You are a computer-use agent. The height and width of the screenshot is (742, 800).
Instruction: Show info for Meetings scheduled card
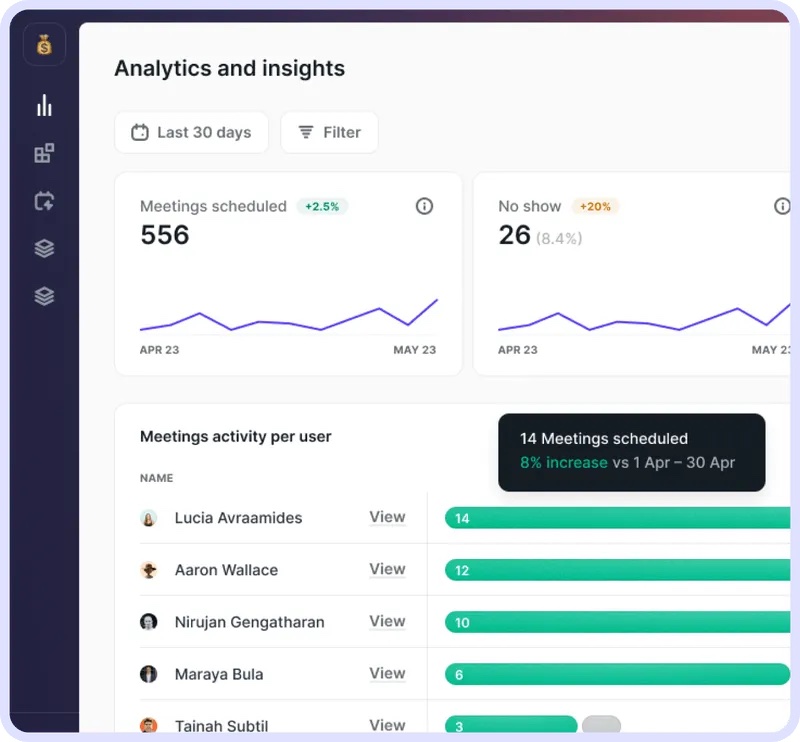[x=424, y=206]
